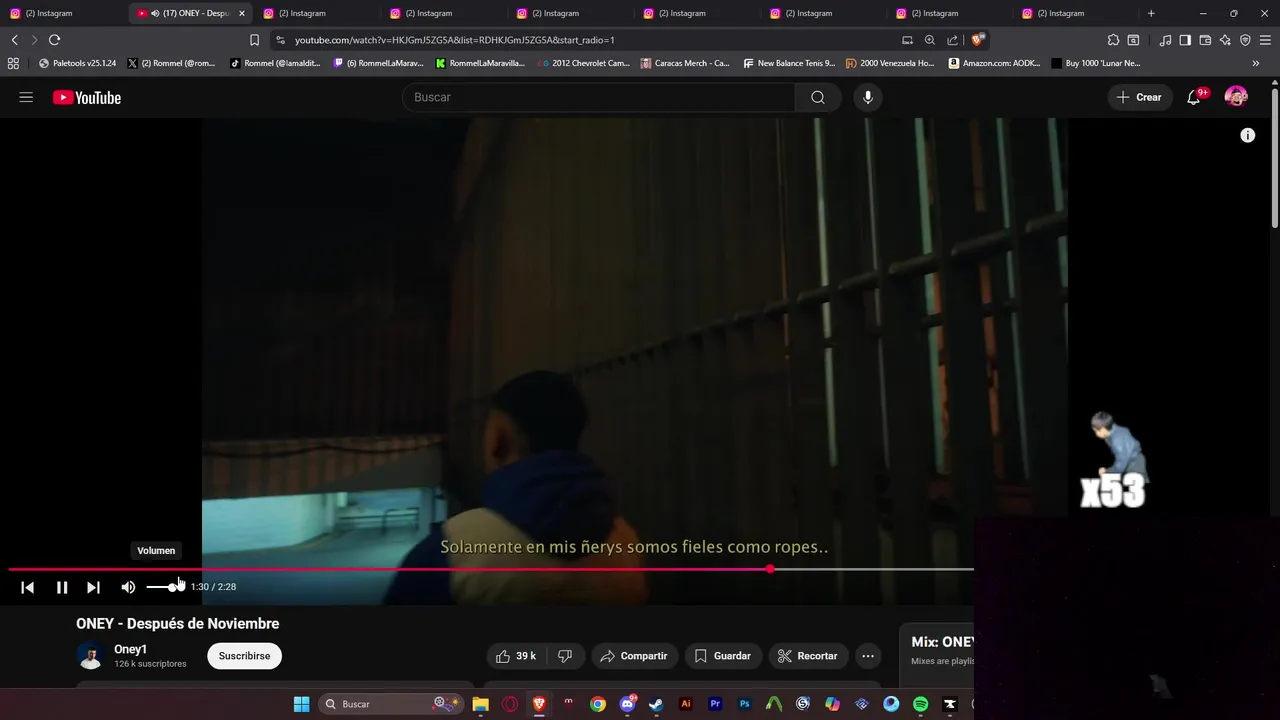Show video info card icon

coord(1248,135)
